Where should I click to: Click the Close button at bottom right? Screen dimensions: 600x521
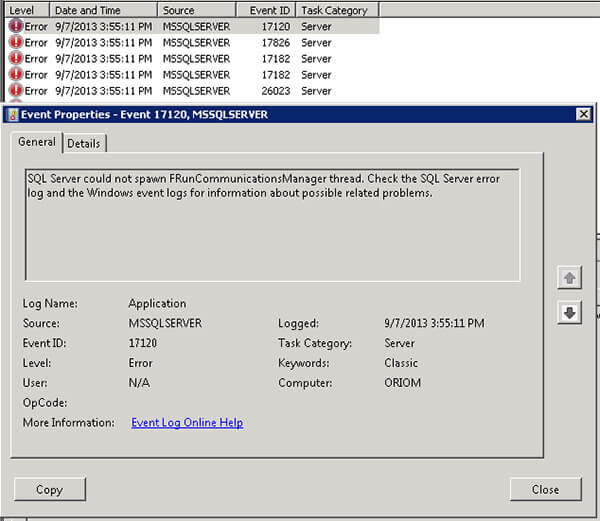click(545, 489)
